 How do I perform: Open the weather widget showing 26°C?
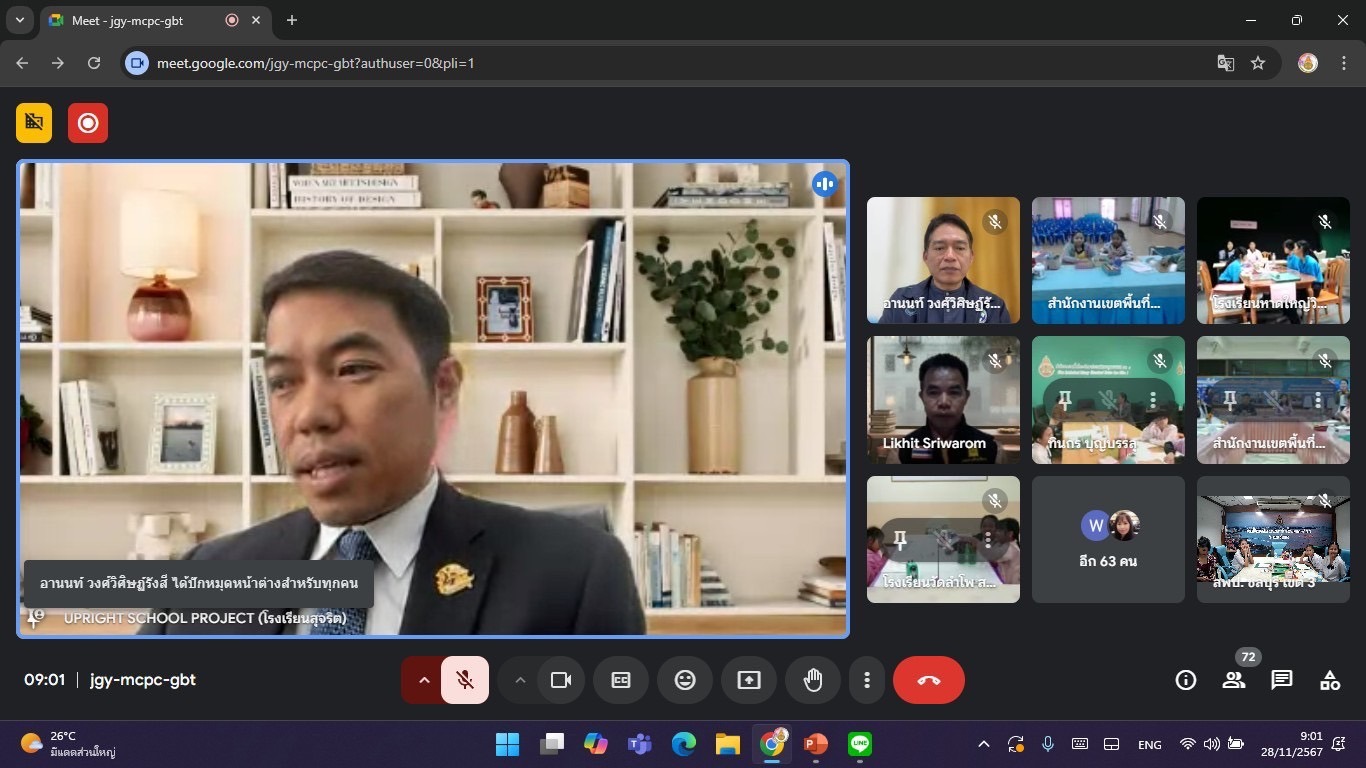(x=70, y=744)
